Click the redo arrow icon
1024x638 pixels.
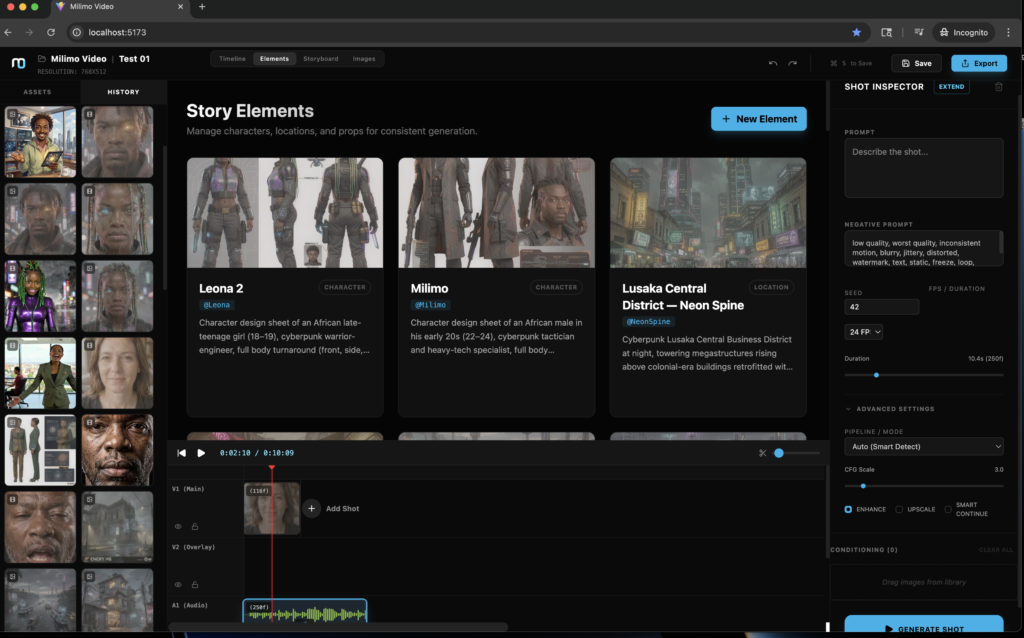[x=793, y=63]
